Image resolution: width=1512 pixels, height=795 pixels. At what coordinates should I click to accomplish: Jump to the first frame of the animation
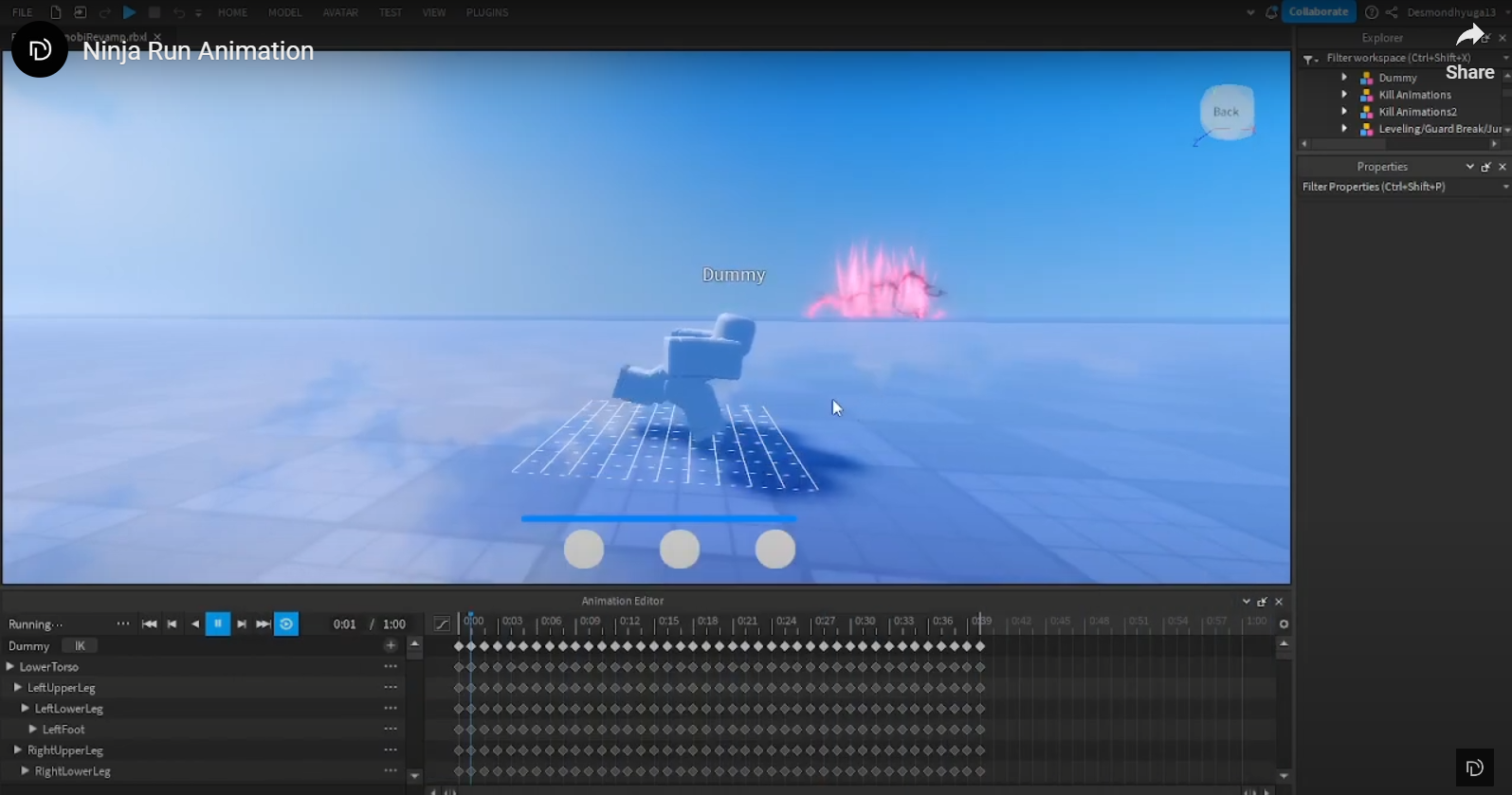tap(149, 623)
